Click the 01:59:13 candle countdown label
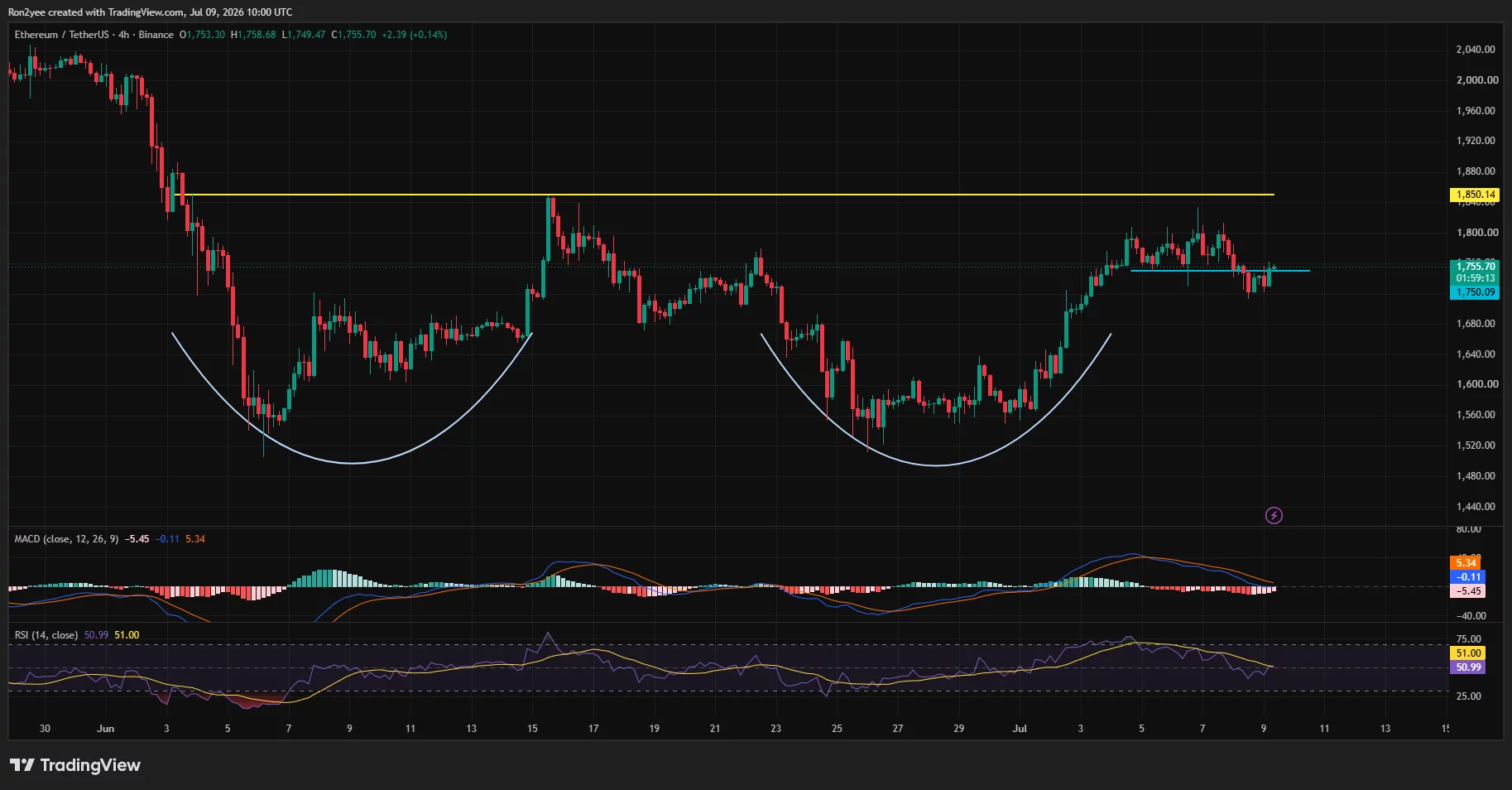1512x790 pixels. pos(1475,278)
